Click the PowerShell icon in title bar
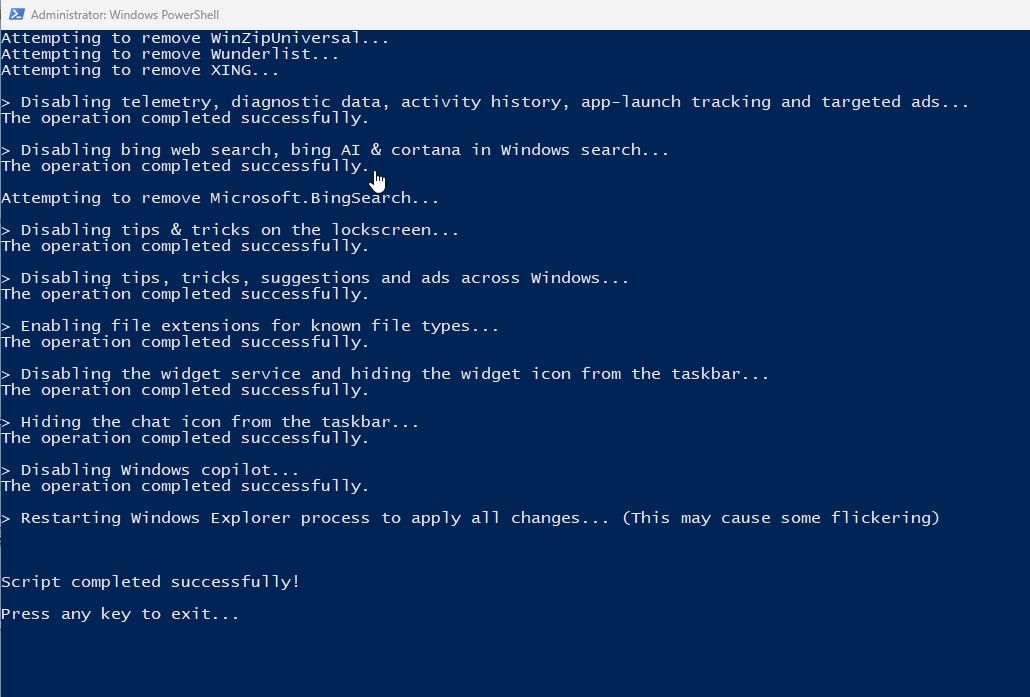 click(17, 14)
